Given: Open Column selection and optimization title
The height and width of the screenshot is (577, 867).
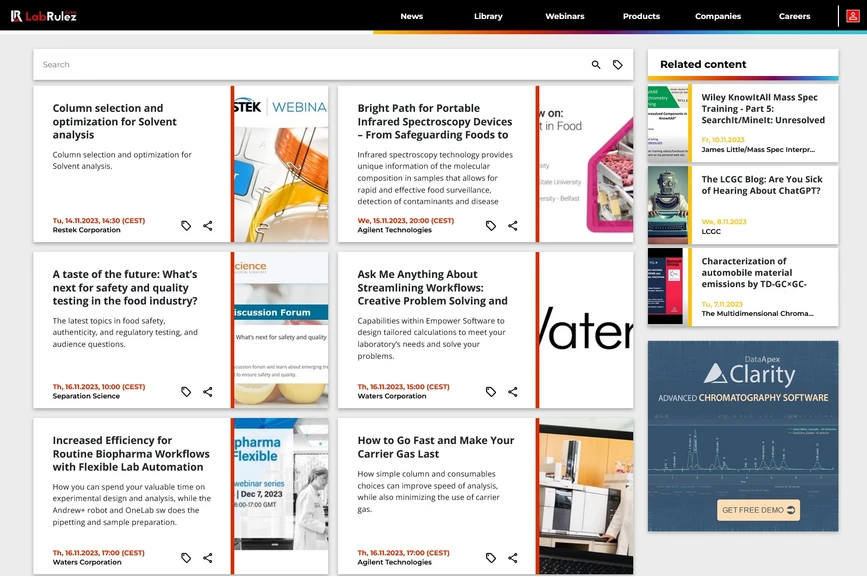Looking at the screenshot, I should [114, 122].
